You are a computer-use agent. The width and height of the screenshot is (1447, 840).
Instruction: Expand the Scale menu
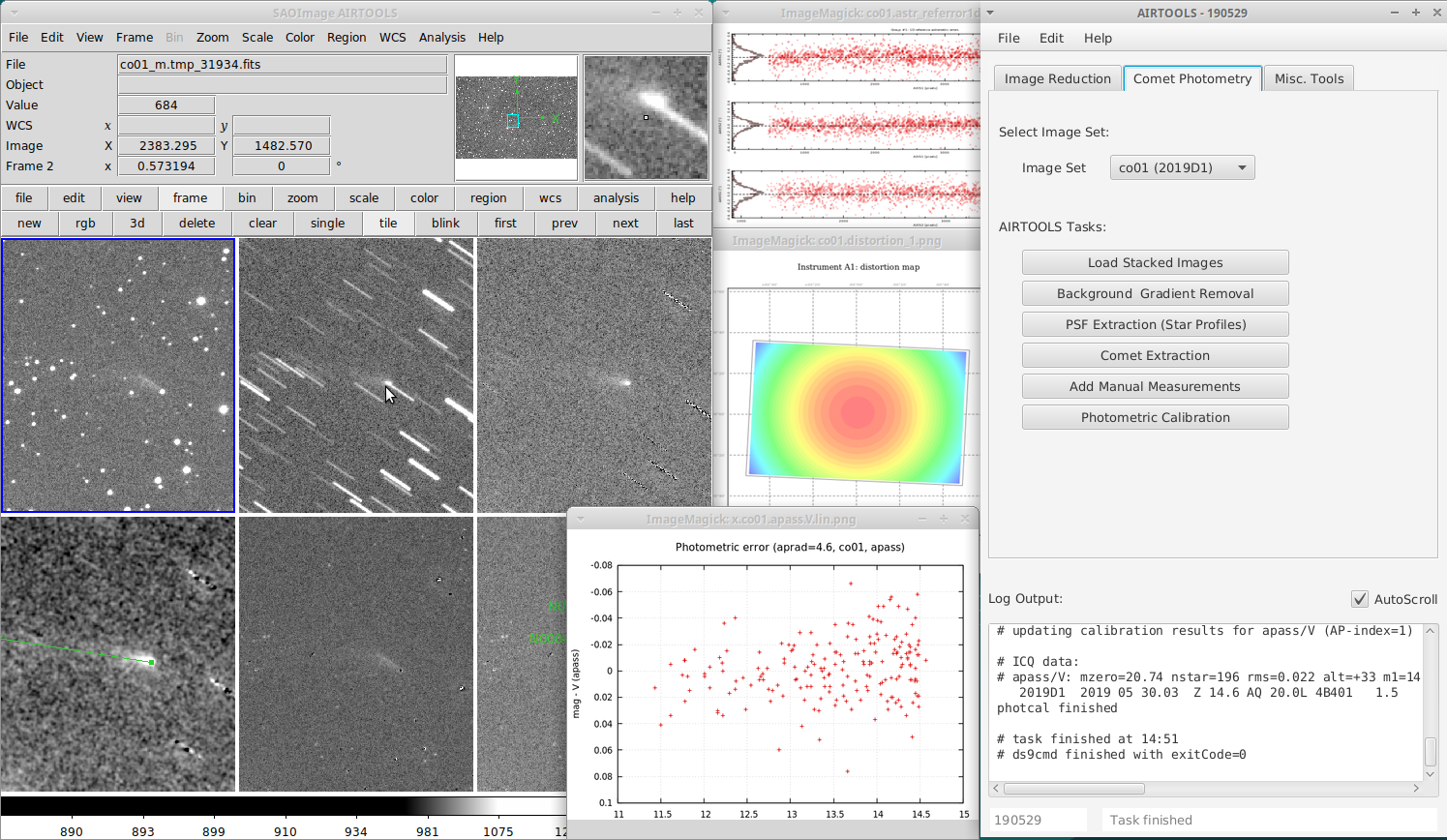[x=257, y=37]
